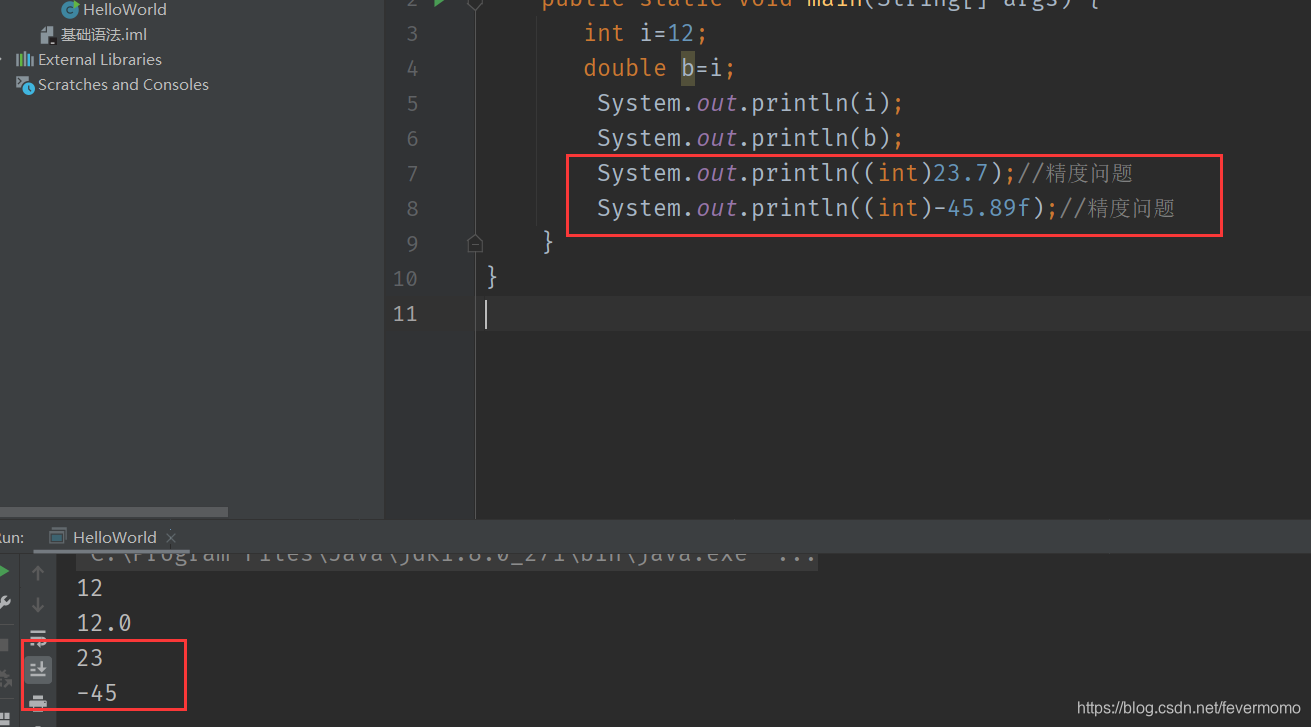Viewport: 1311px width, 727px height.
Task: Click the 'Run:' tool window label
Action: [11, 537]
